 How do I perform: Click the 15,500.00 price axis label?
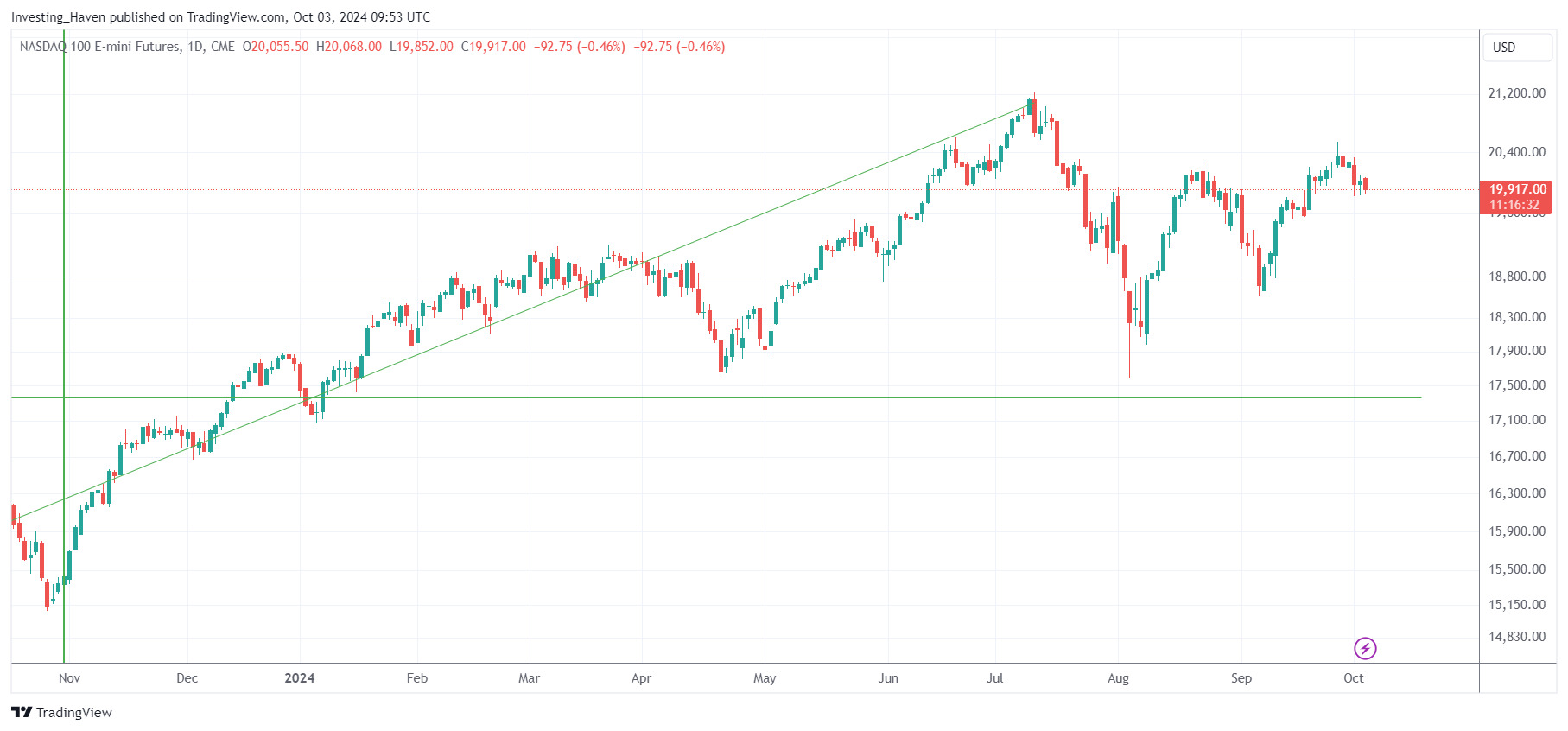click(1517, 569)
